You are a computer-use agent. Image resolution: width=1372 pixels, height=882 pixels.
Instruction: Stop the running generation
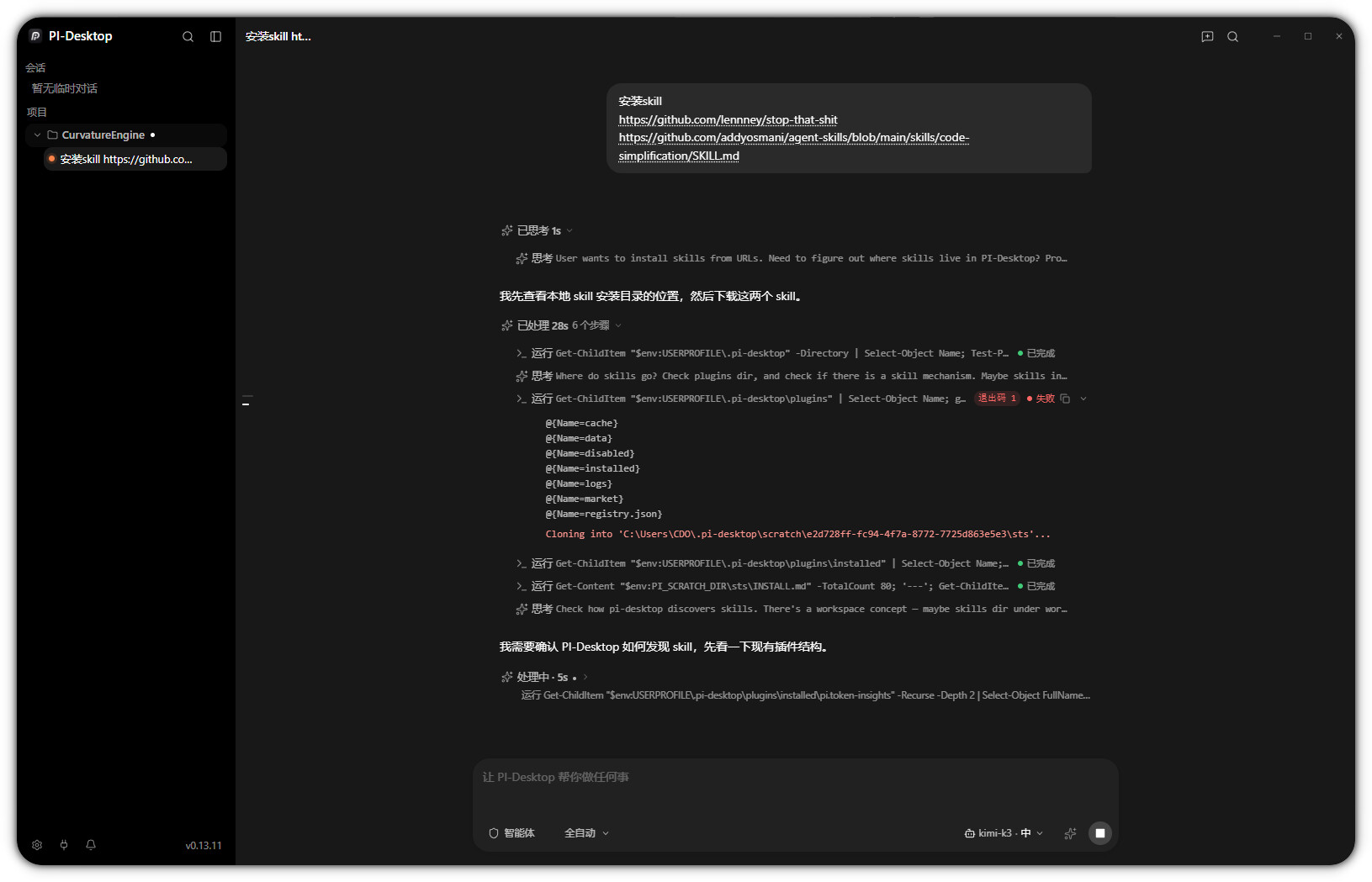(x=1100, y=833)
